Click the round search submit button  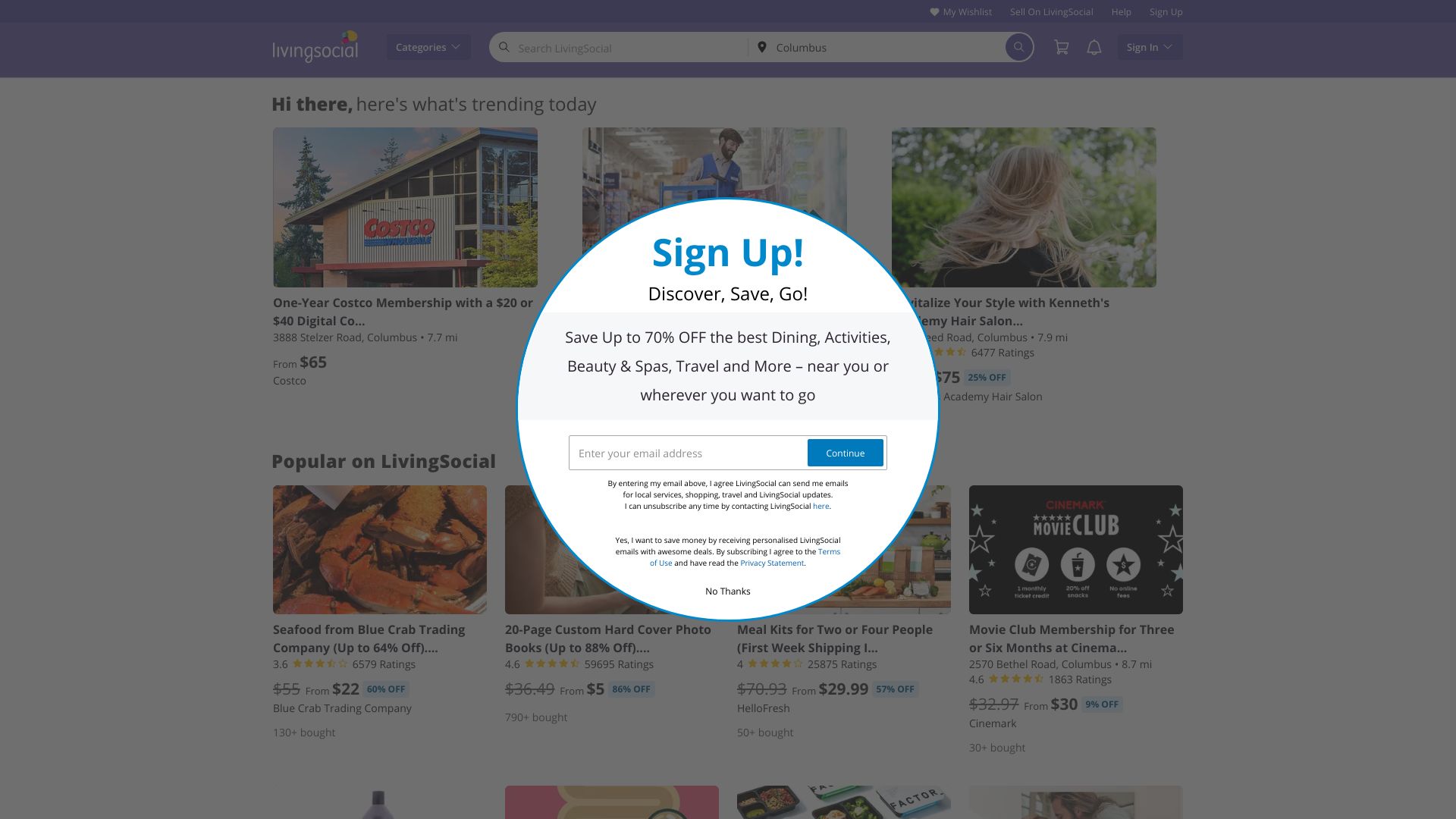pyautogui.click(x=1019, y=47)
